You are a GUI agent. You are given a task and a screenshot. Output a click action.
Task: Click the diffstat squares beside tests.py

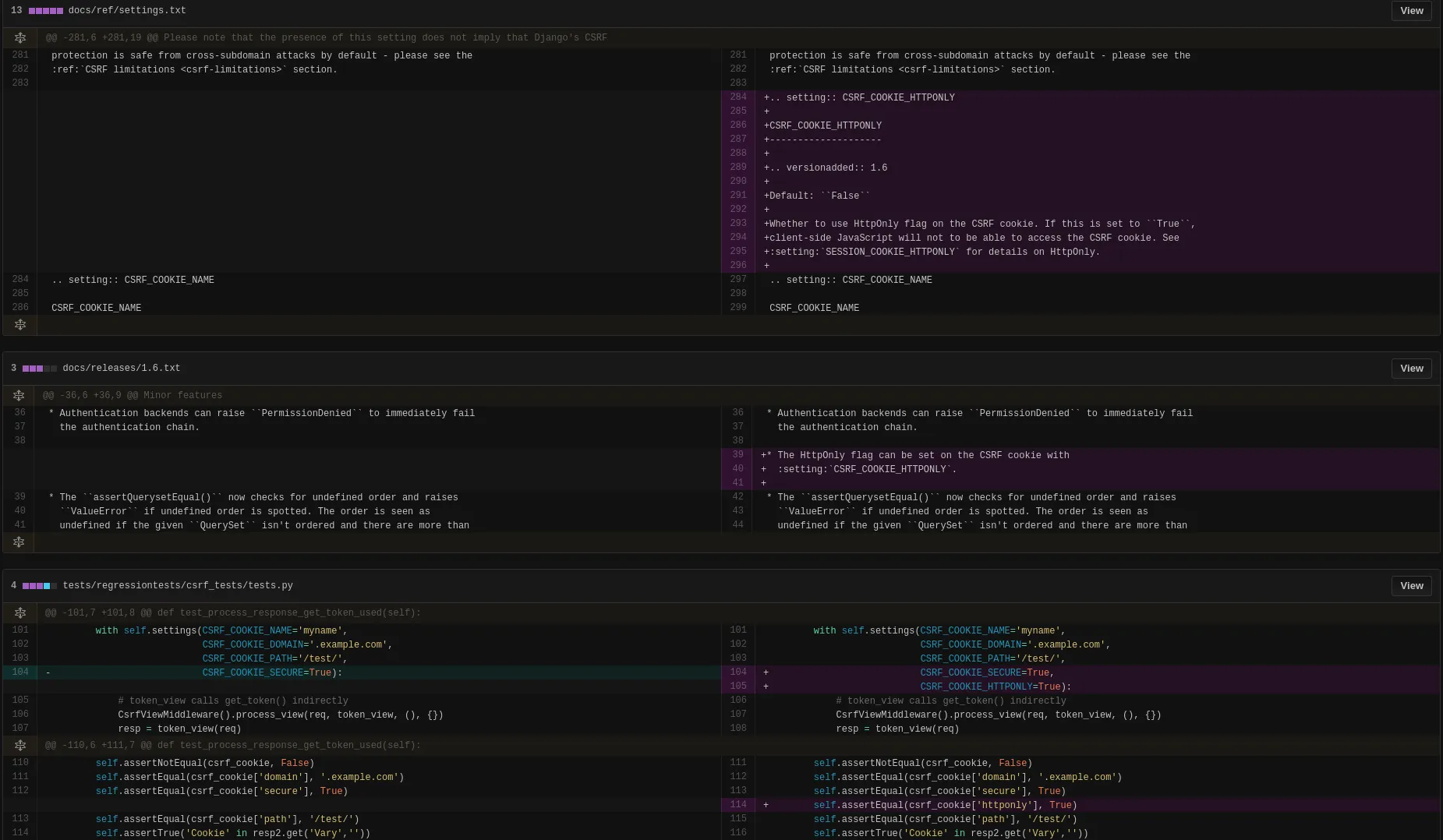pyautogui.click(x=40, y=586)
